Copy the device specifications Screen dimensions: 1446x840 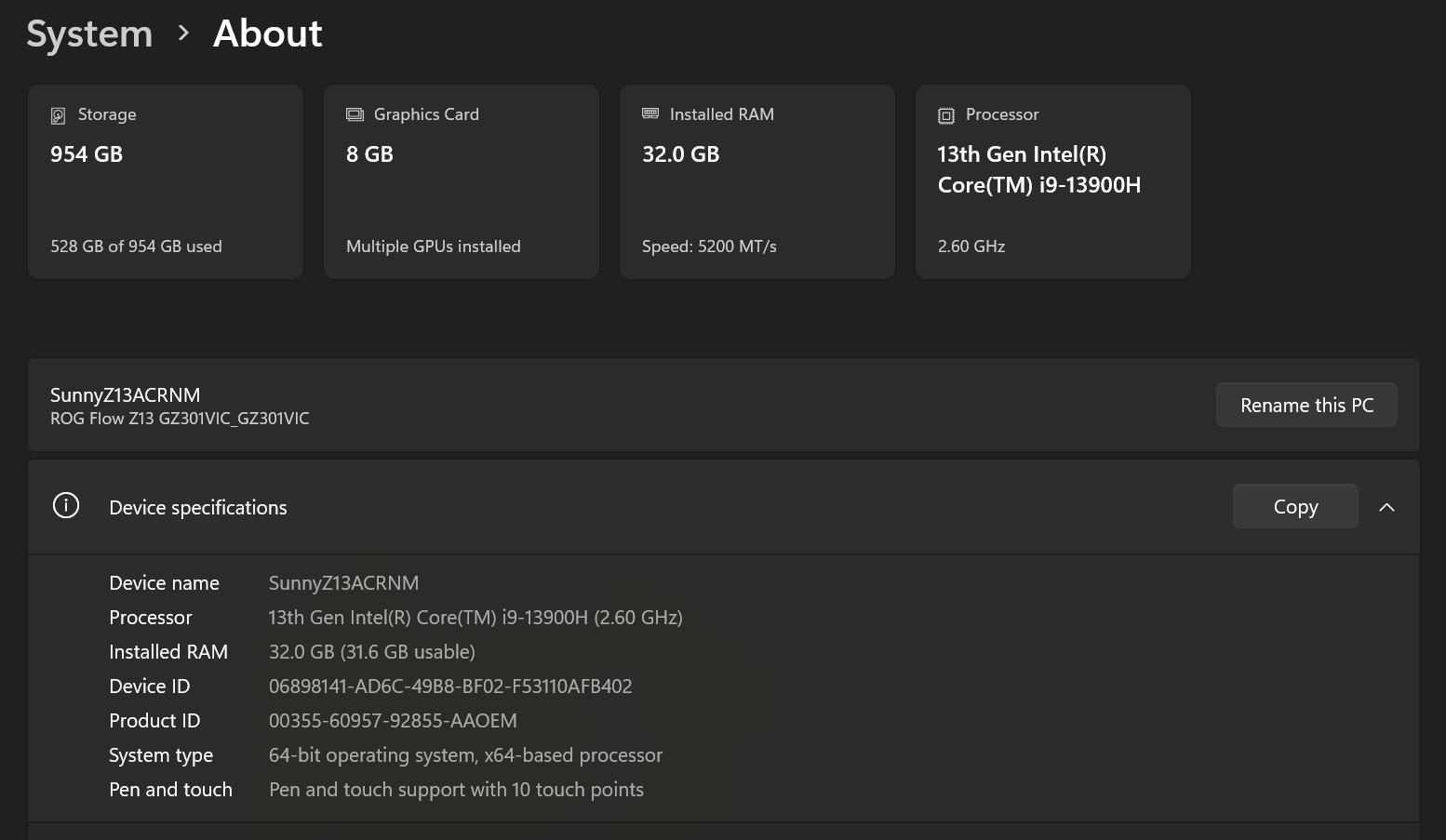click(x=1294, y=507)
